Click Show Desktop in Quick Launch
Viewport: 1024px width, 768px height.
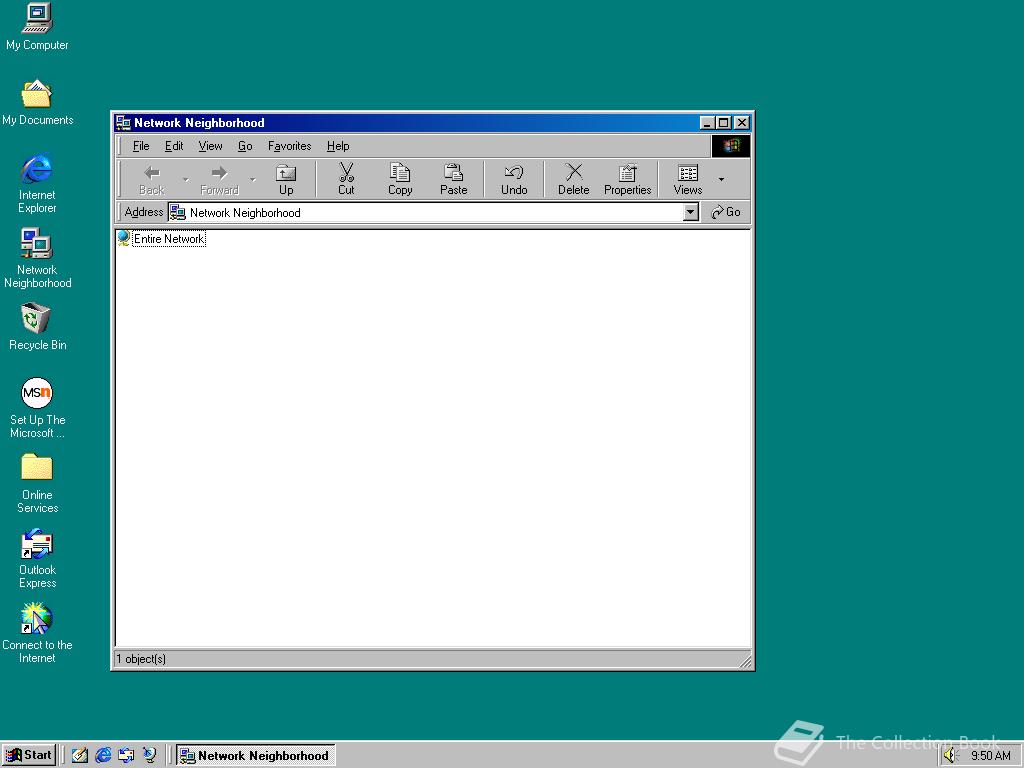80,756
